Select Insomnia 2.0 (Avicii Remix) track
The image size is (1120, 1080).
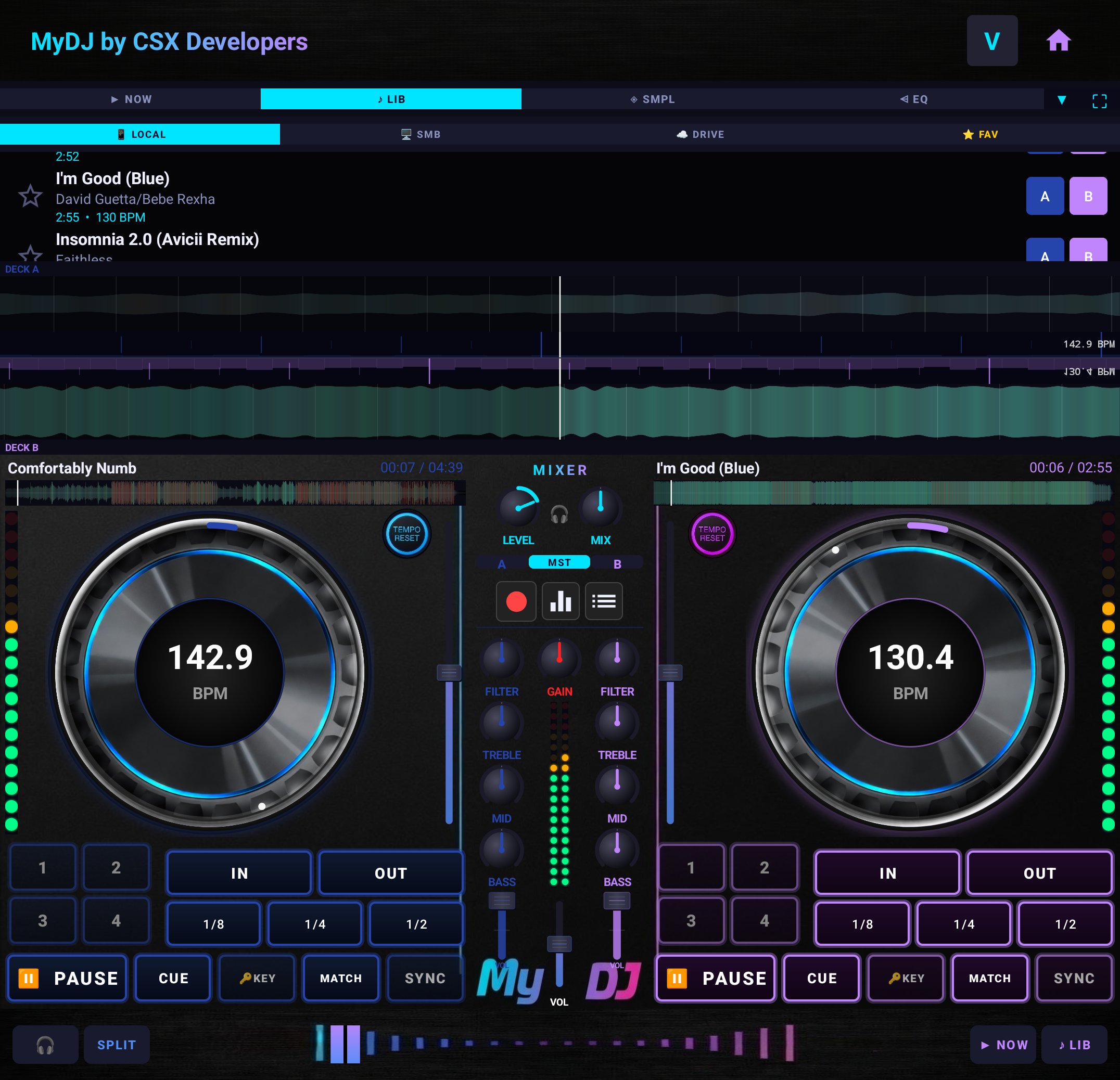click(x=157, y=239)
